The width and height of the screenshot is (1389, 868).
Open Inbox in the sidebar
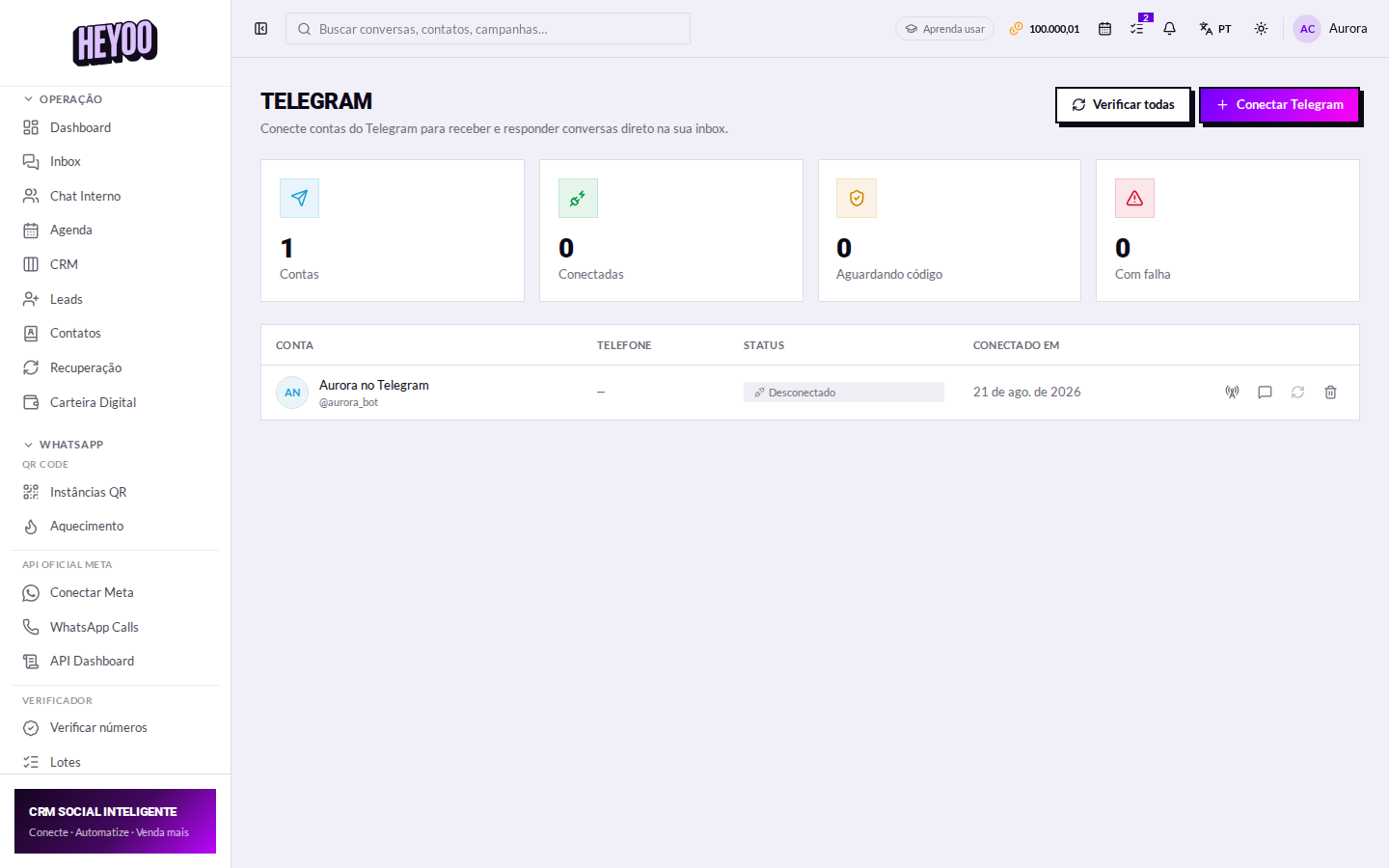[116, 162]
